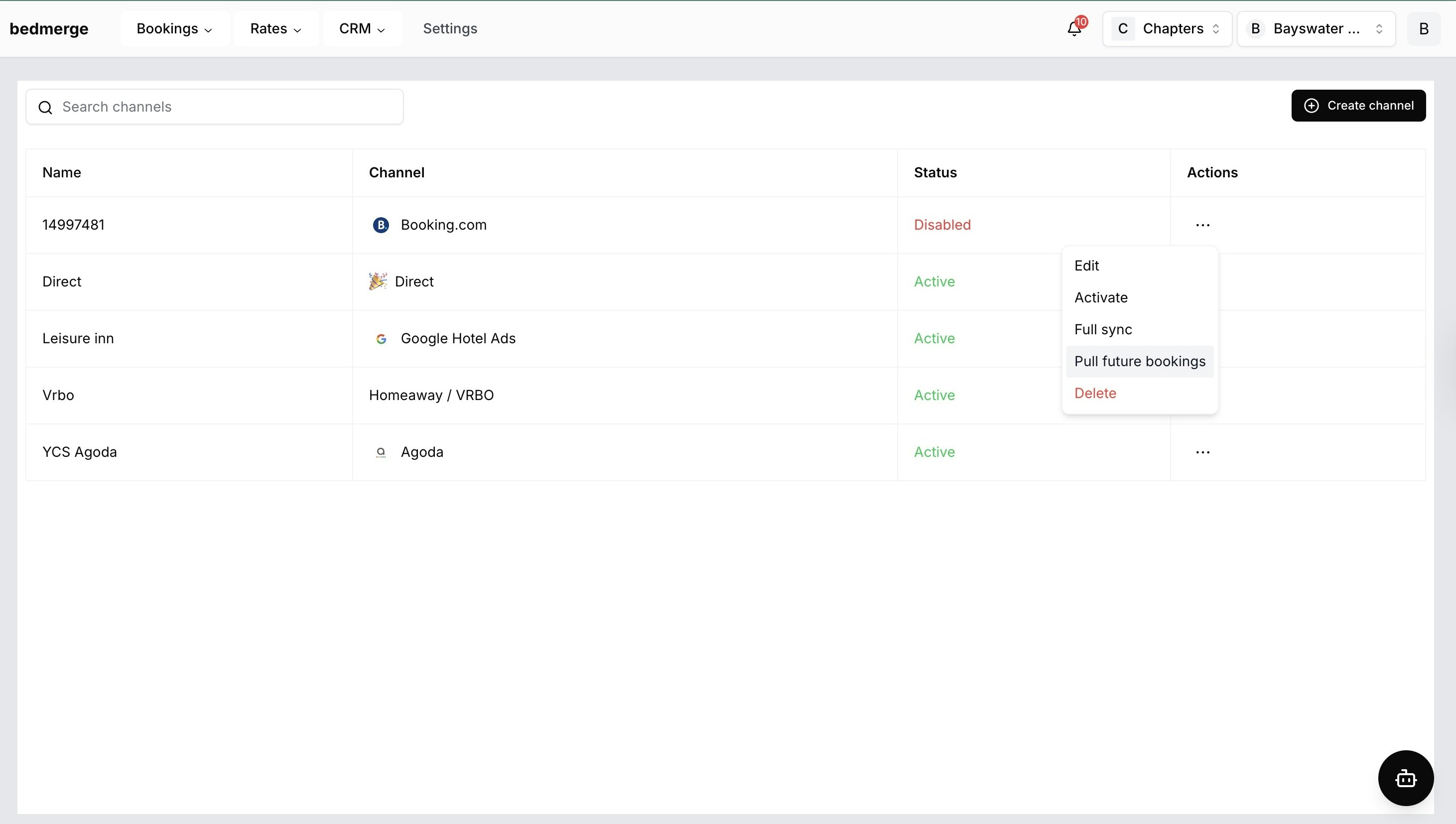Viewport: 1456px width, 824px height.
Task: Click the Google Hotel Ads logo
Action: pyautogui.click(x=381, y=338)
